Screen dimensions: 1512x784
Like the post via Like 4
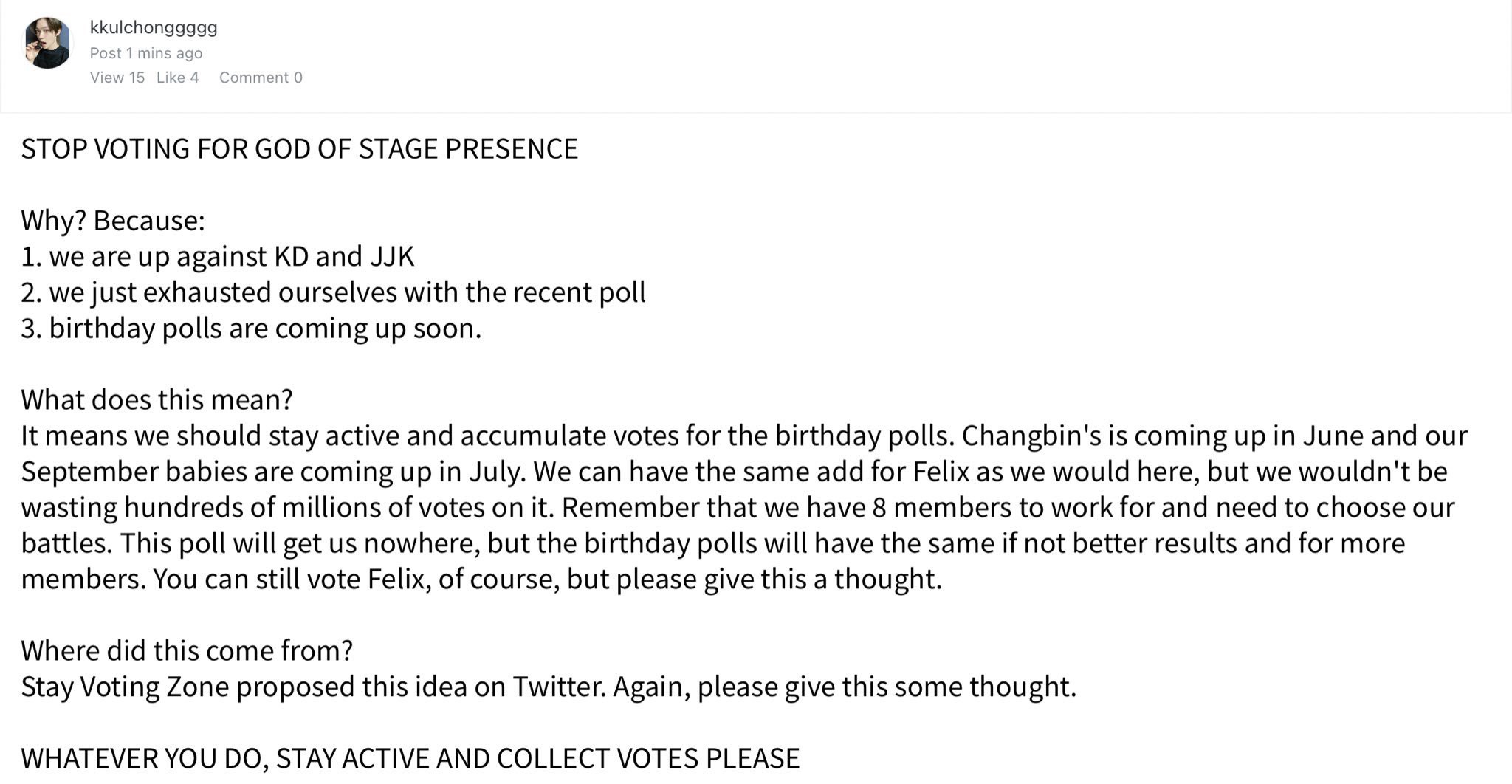178,78
